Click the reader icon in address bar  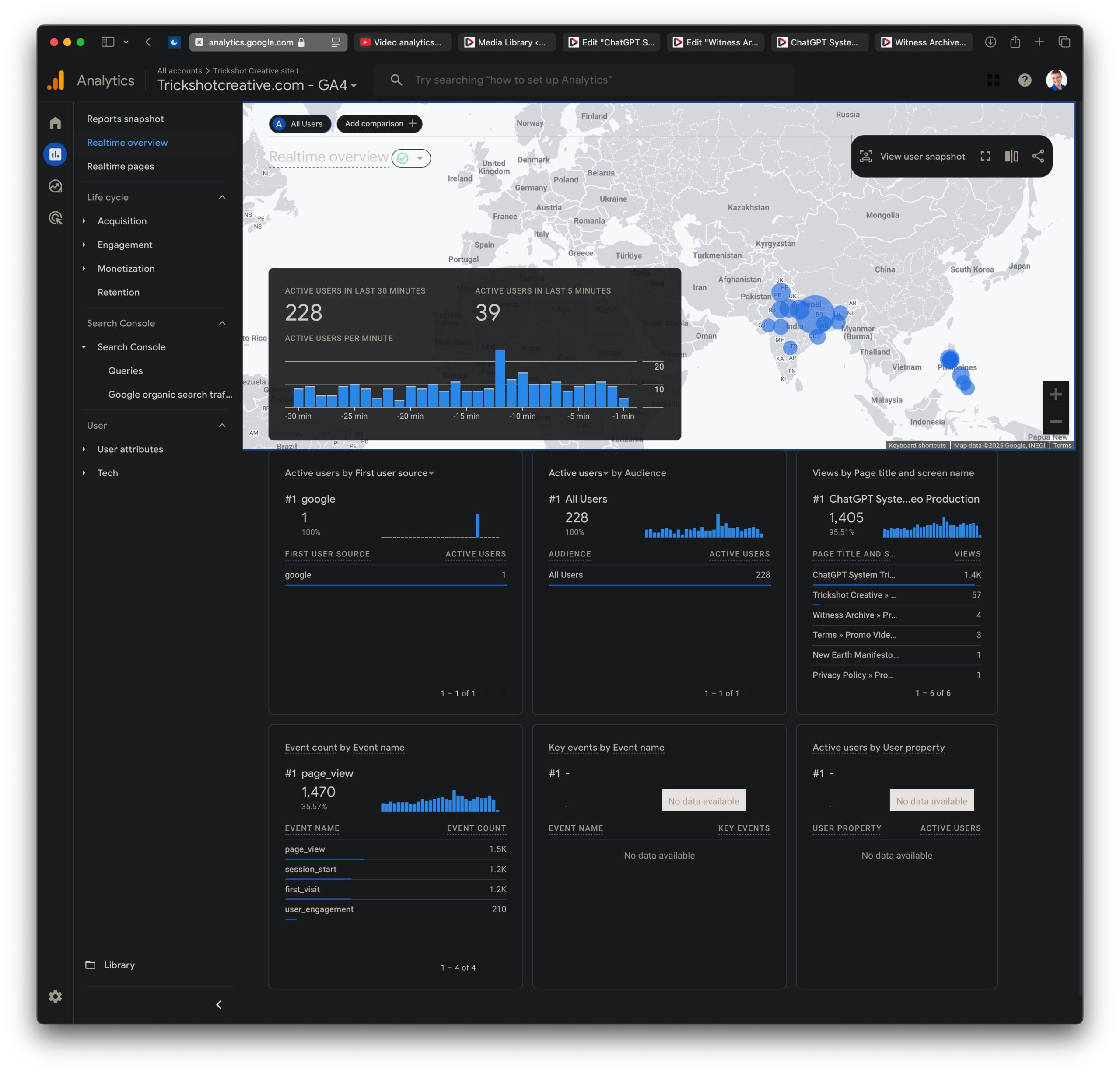(335, 42)
